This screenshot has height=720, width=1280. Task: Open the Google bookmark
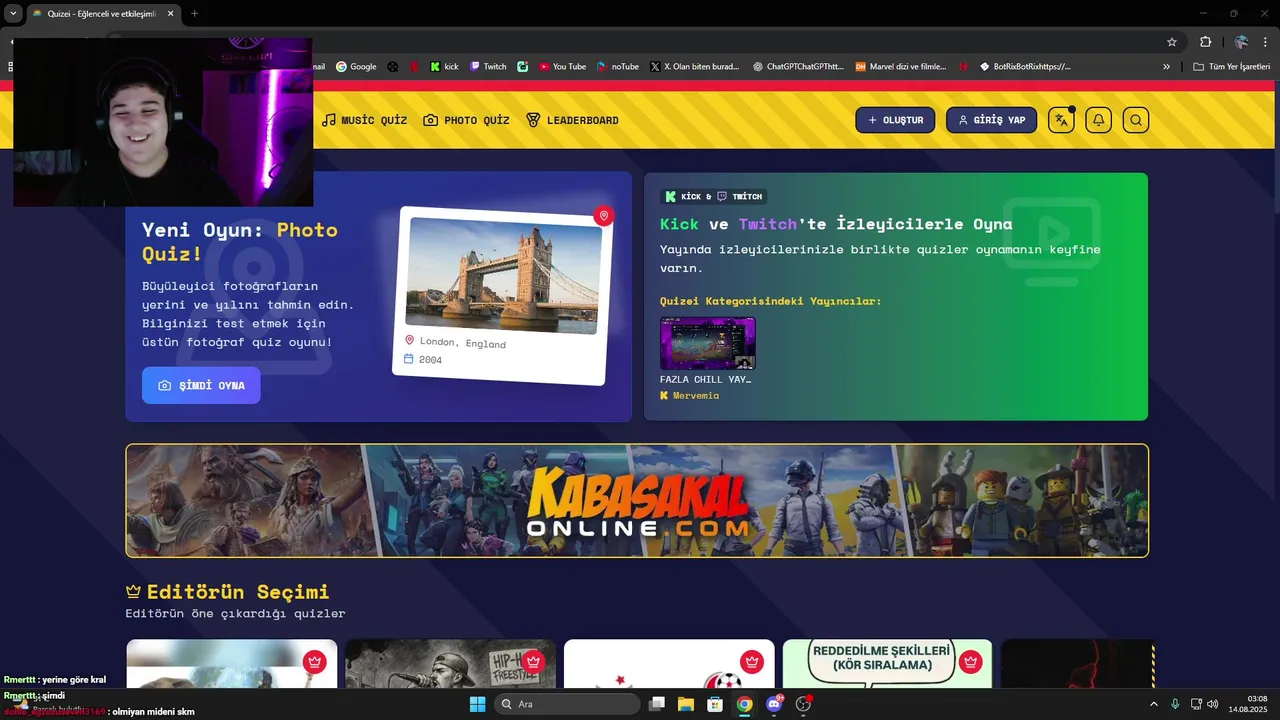click(356, 67)
